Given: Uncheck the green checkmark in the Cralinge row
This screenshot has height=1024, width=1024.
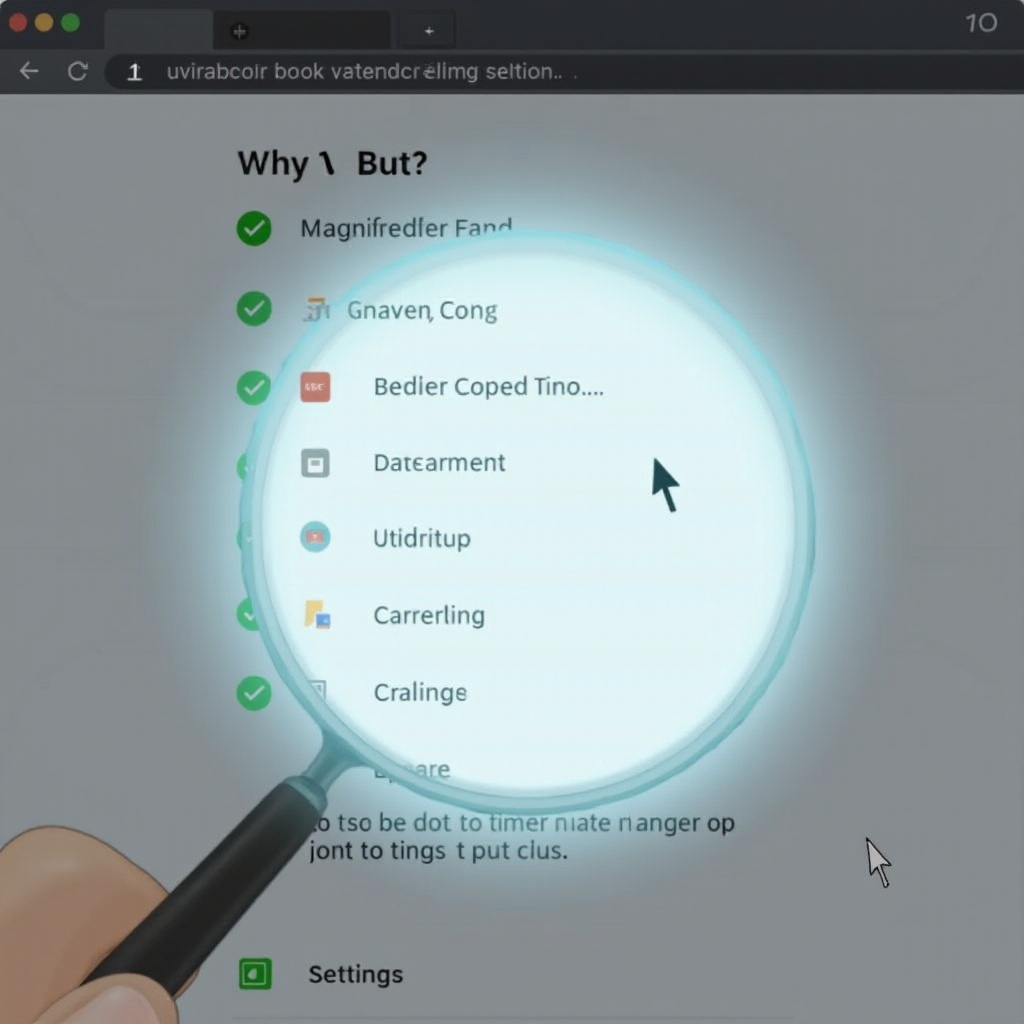Looking at the screenshot, I should coord(254,692).
